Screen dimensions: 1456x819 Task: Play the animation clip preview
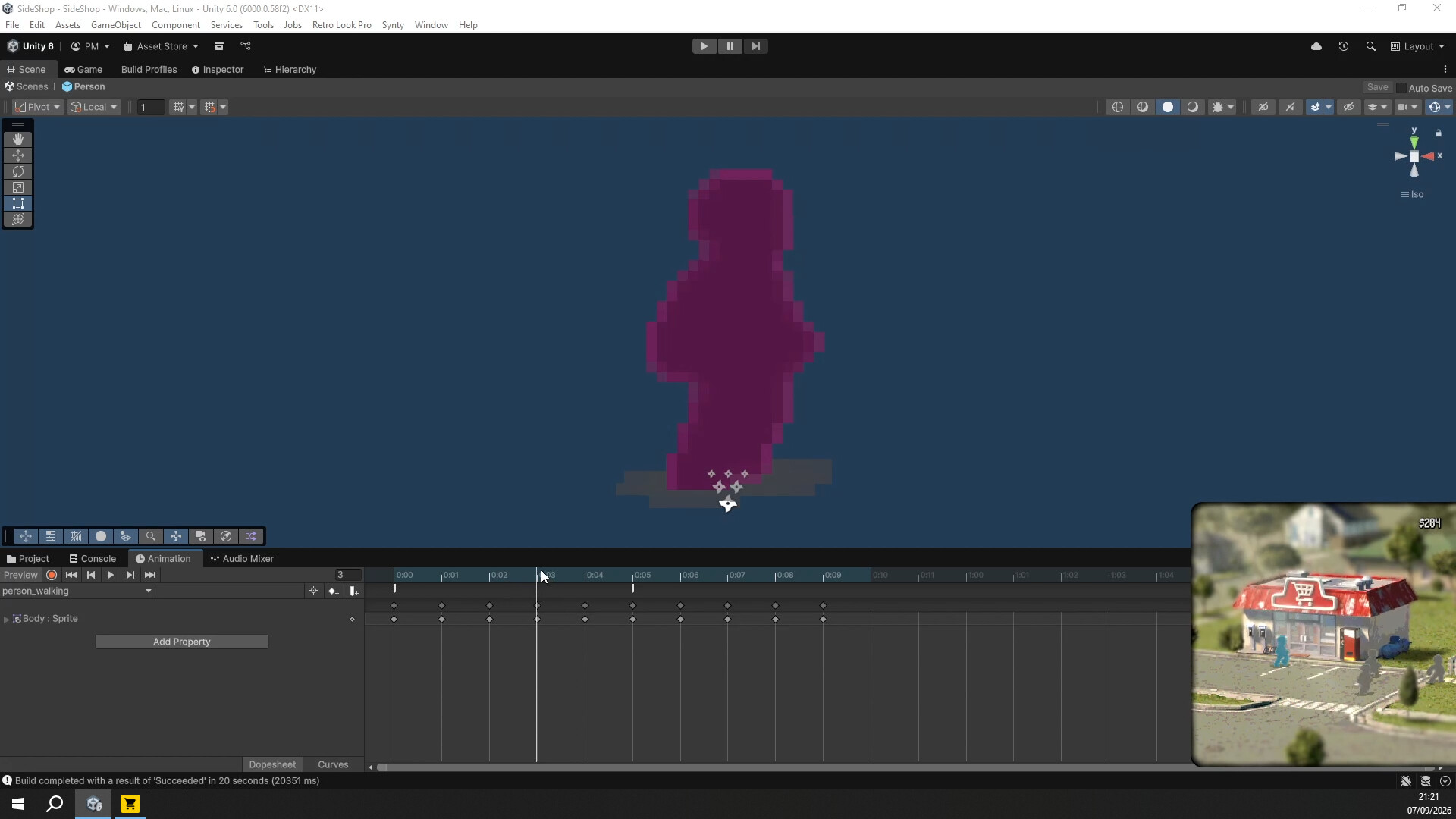tap(111, 576)
